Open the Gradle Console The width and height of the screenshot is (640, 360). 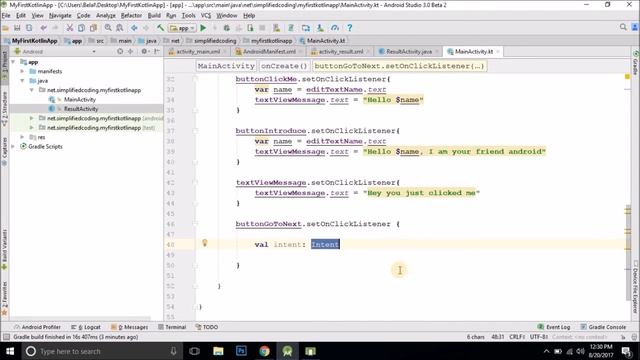point(603,327)
